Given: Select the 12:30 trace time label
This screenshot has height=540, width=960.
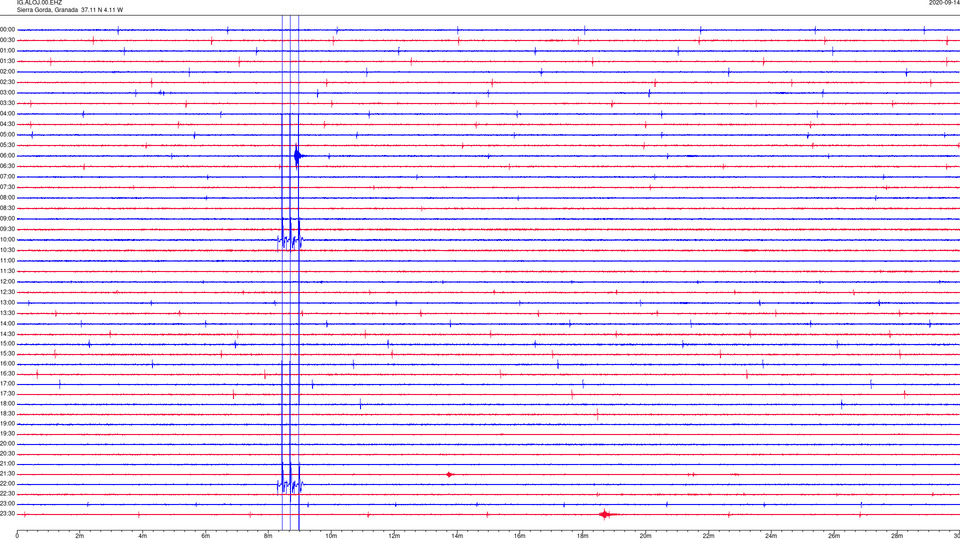Looking at the screenshot, I should coord(7,292).
